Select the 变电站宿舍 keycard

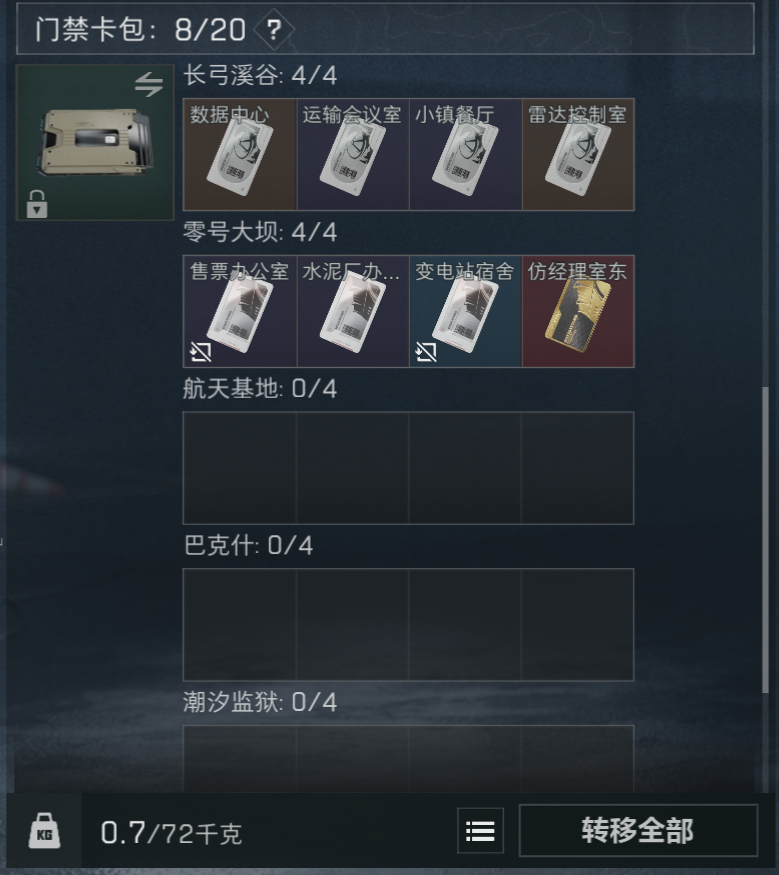click(465, 311)
